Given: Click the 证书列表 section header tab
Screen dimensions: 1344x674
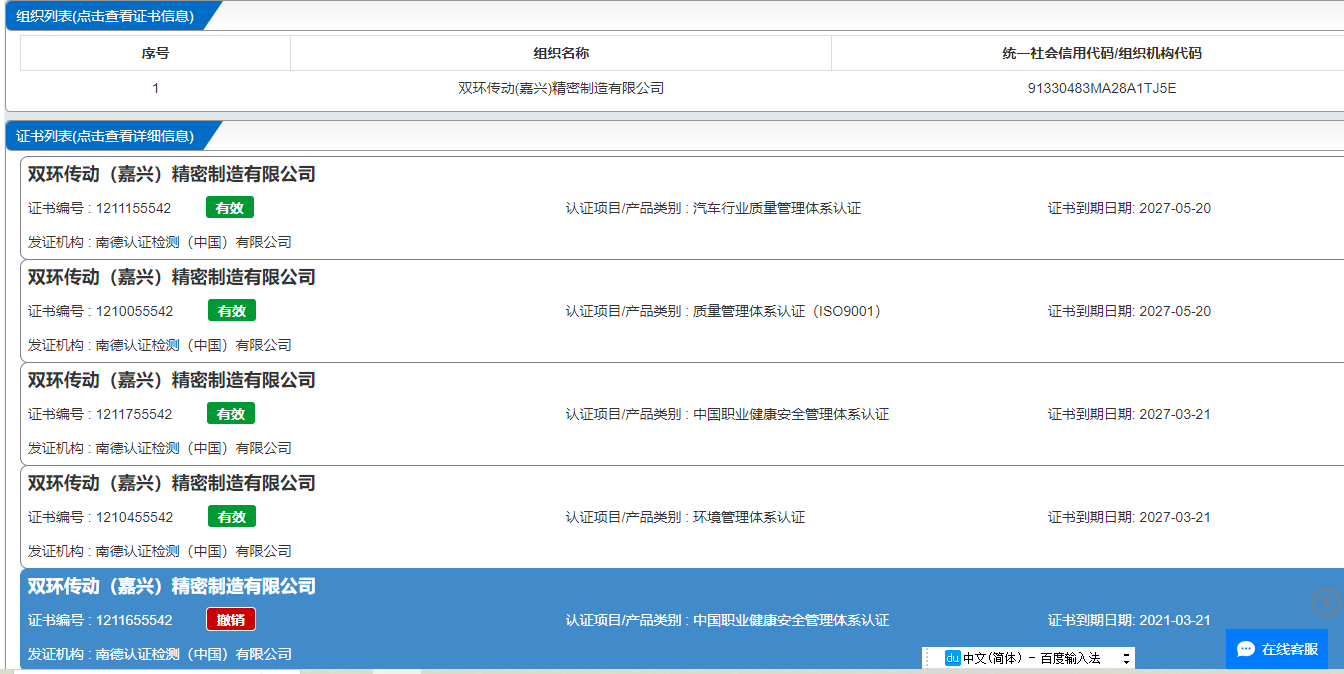Looking at the screenshot, I should (105, 136).
